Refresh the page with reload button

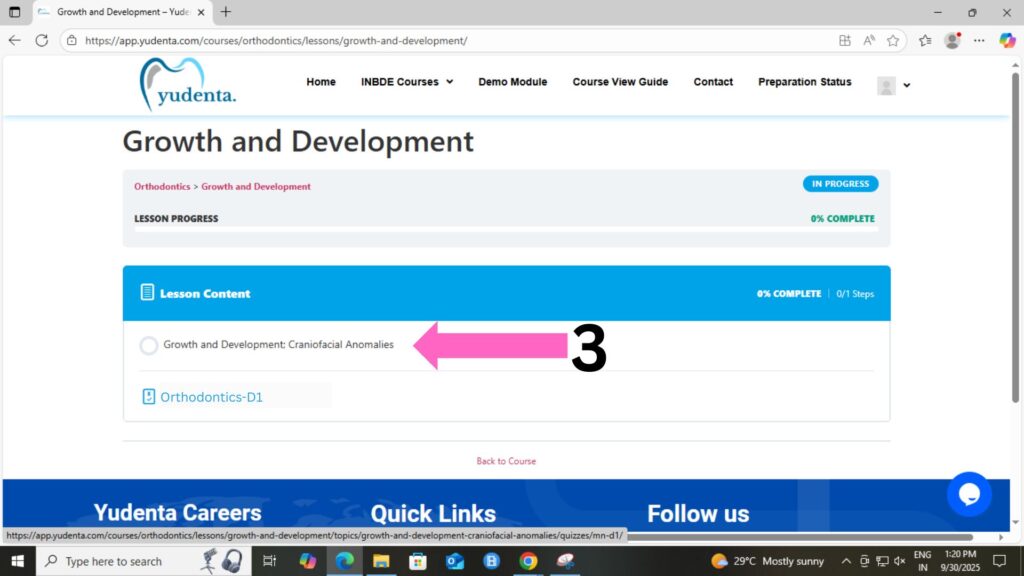41,41
